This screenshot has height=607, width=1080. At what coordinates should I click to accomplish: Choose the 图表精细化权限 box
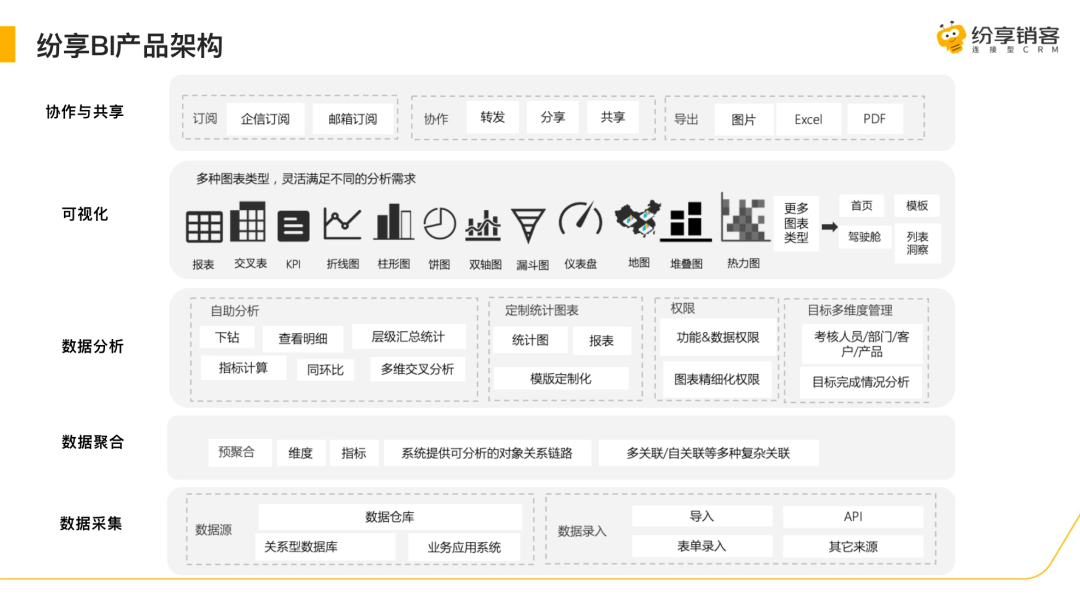717,380
